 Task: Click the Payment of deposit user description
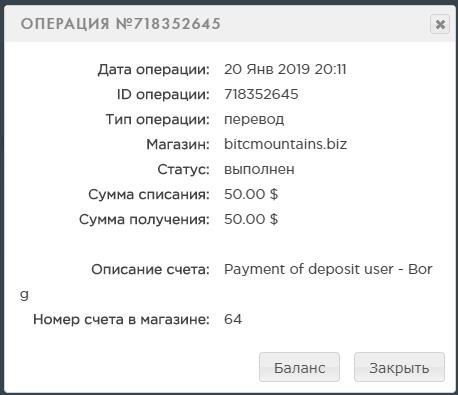[x=328, y=269]
